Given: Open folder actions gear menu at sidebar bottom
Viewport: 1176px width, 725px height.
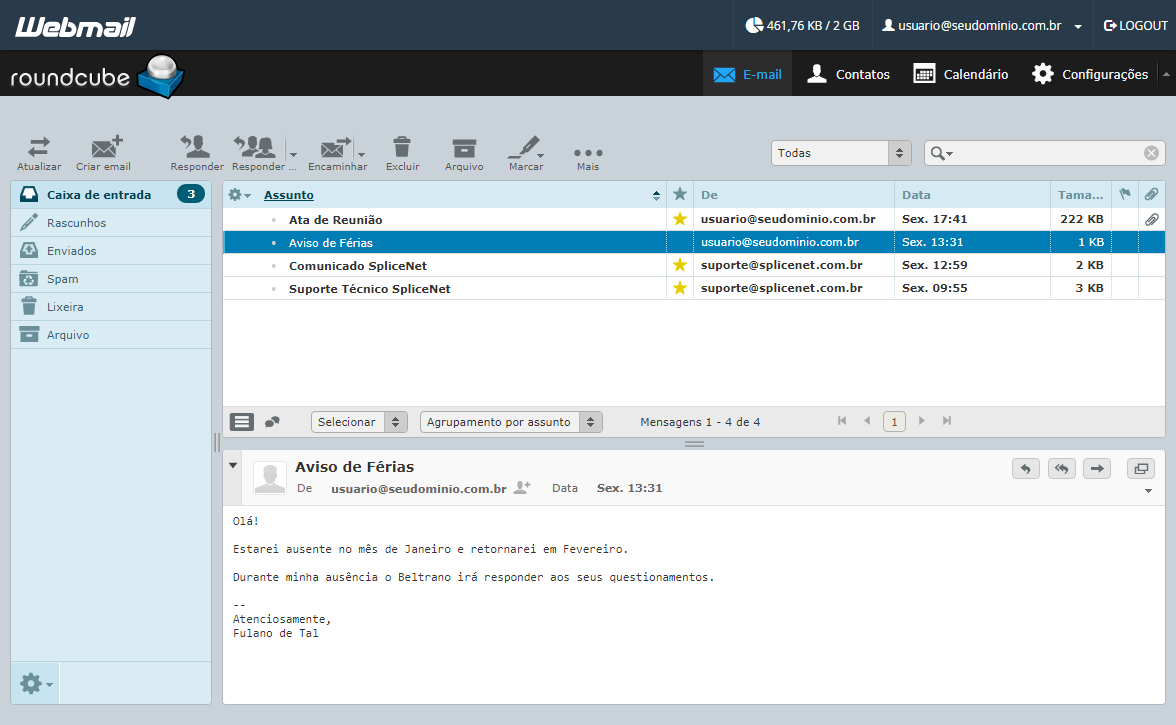Looking at the screenshot, I should point(35,683).
